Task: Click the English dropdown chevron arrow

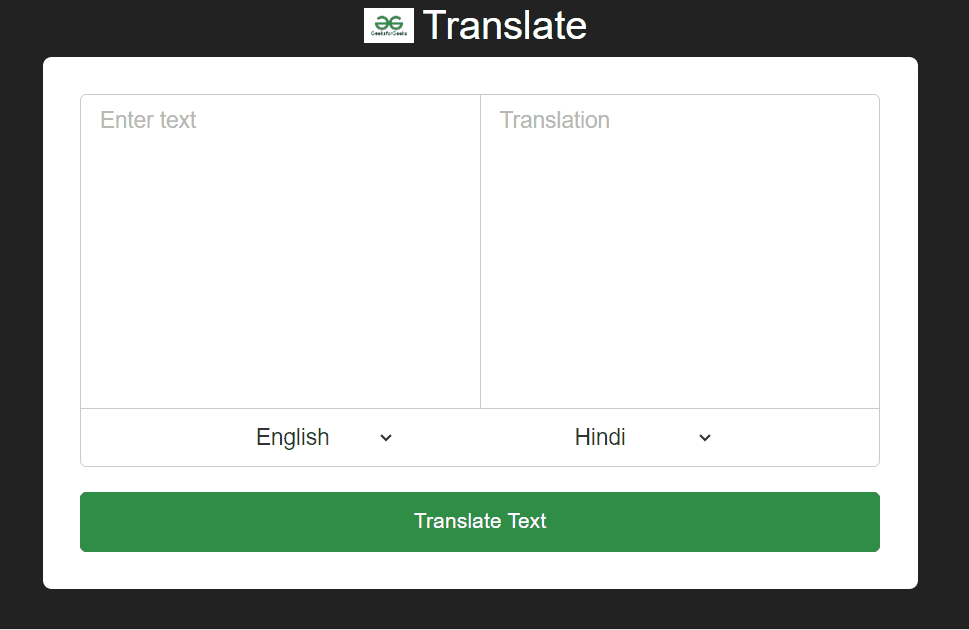Action: click(386, 438)
